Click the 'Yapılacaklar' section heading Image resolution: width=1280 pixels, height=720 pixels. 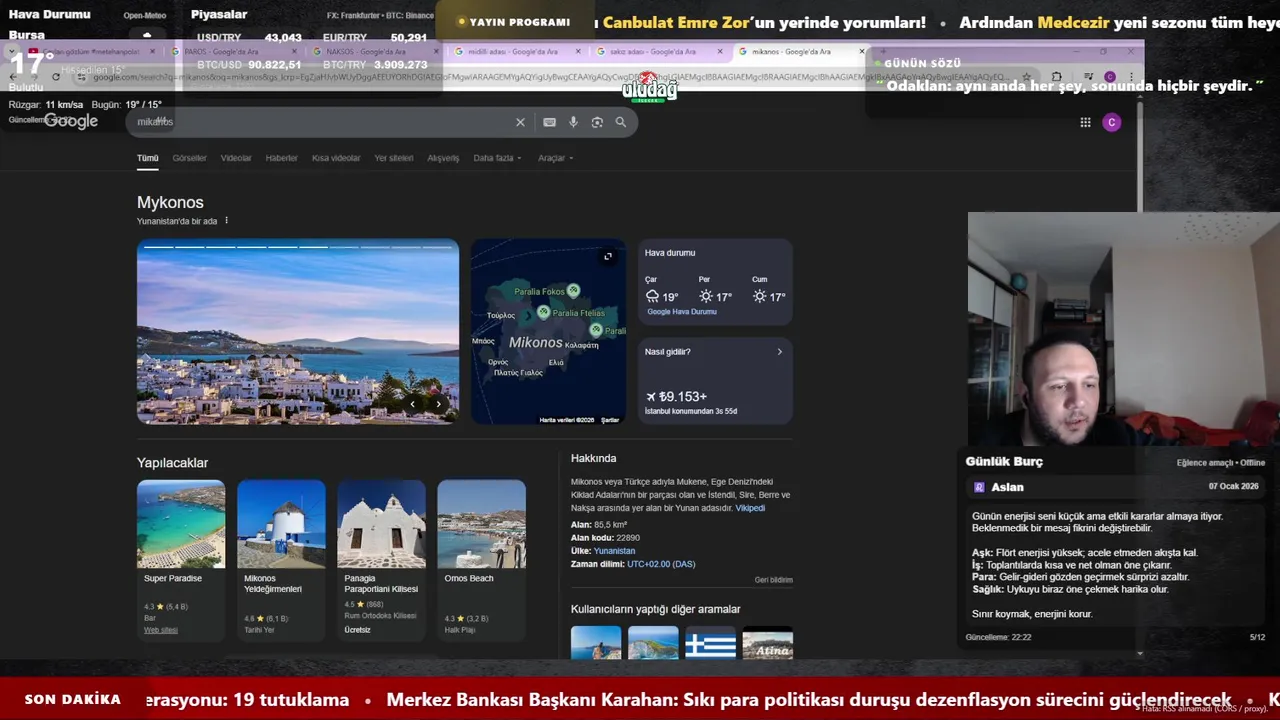point(172,463)
